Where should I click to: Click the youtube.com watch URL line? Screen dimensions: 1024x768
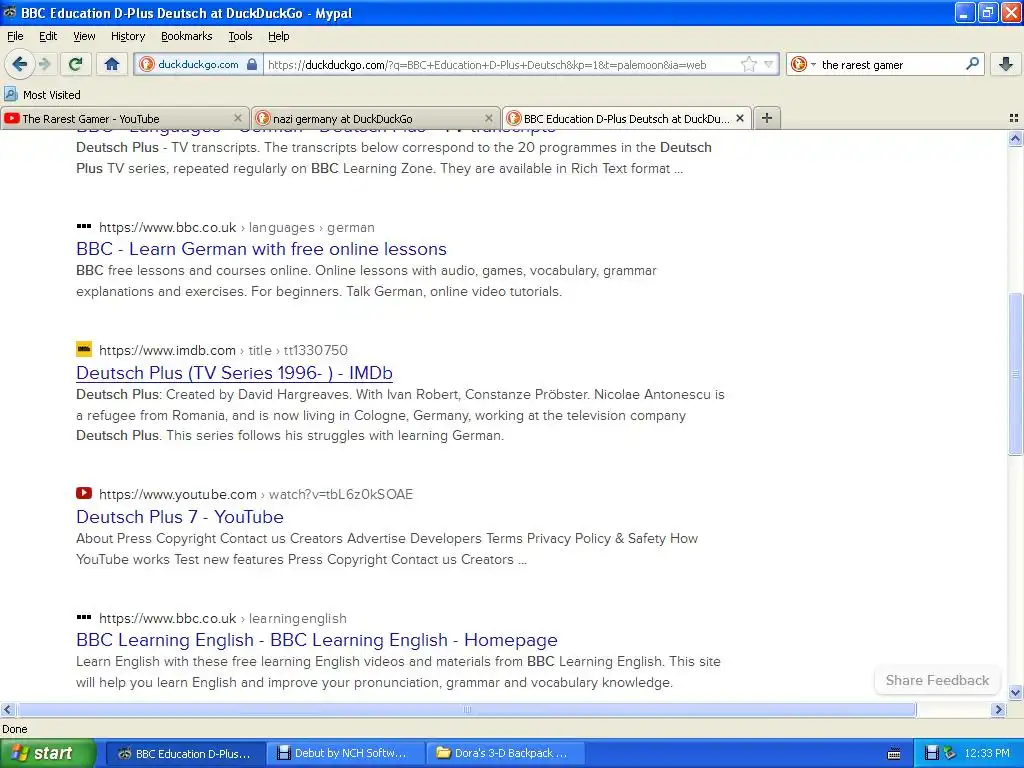pyautogui.click(x=255, y=494)
